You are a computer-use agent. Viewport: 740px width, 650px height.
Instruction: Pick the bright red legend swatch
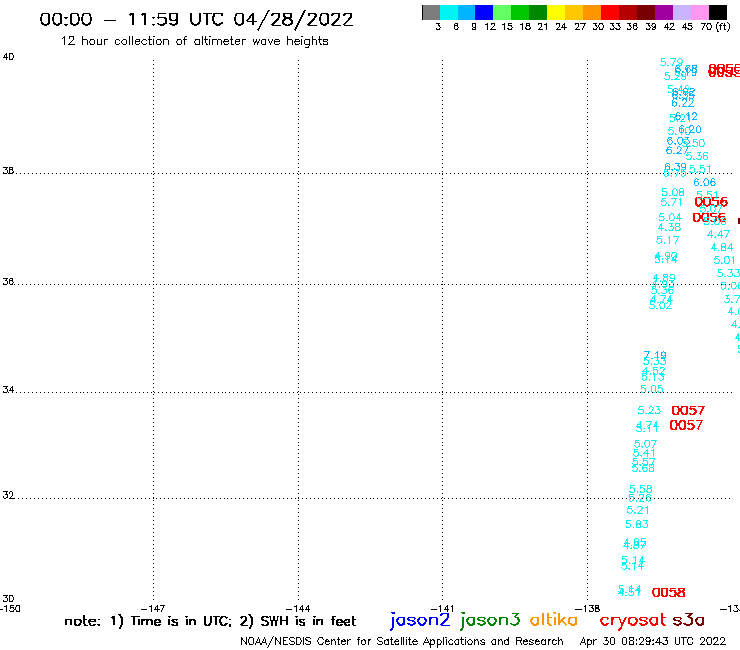click(610, 12)
